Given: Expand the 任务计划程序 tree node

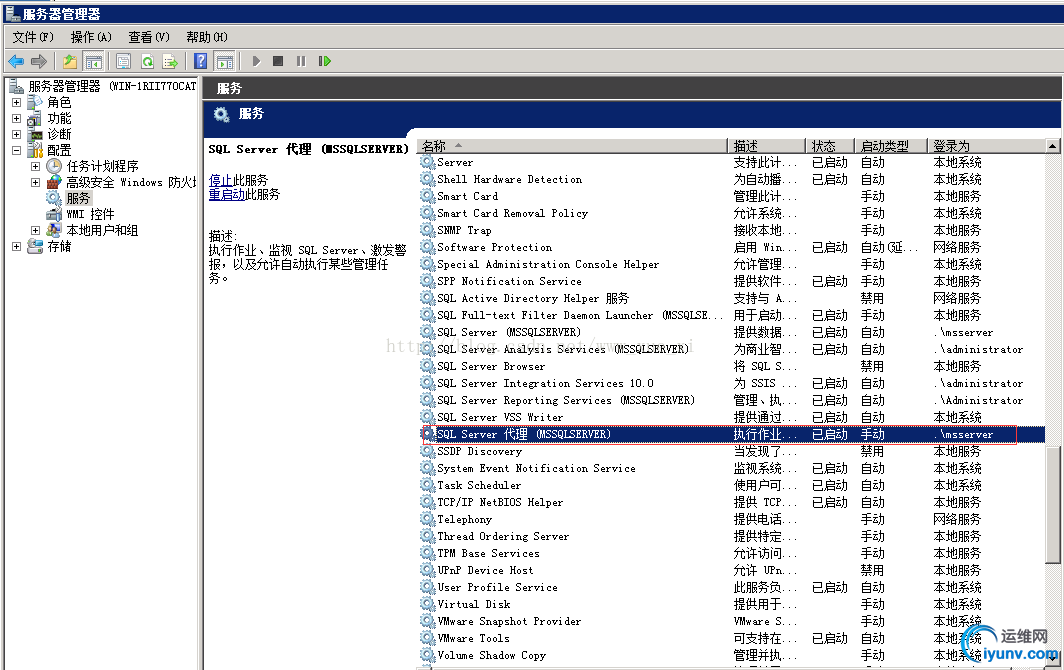Looking at the screenshot, I should click(x=35, y=166).
